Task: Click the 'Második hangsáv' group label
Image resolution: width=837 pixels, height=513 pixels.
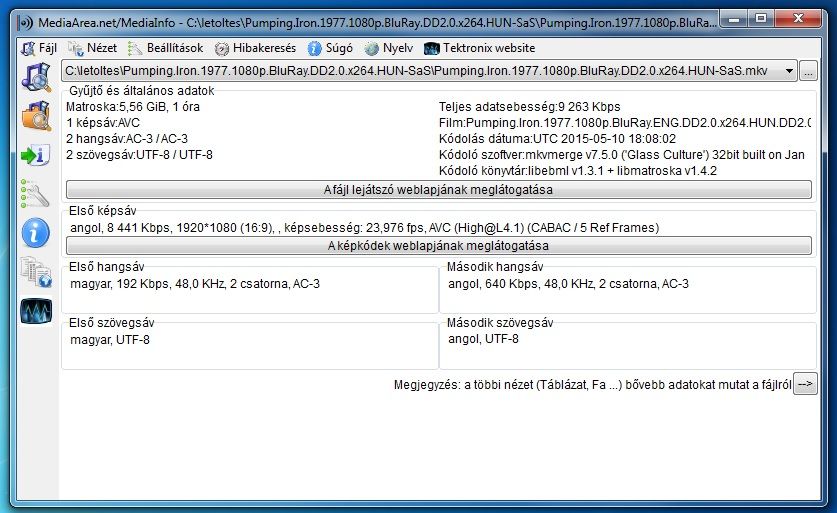Action: [x=495, y=267]
